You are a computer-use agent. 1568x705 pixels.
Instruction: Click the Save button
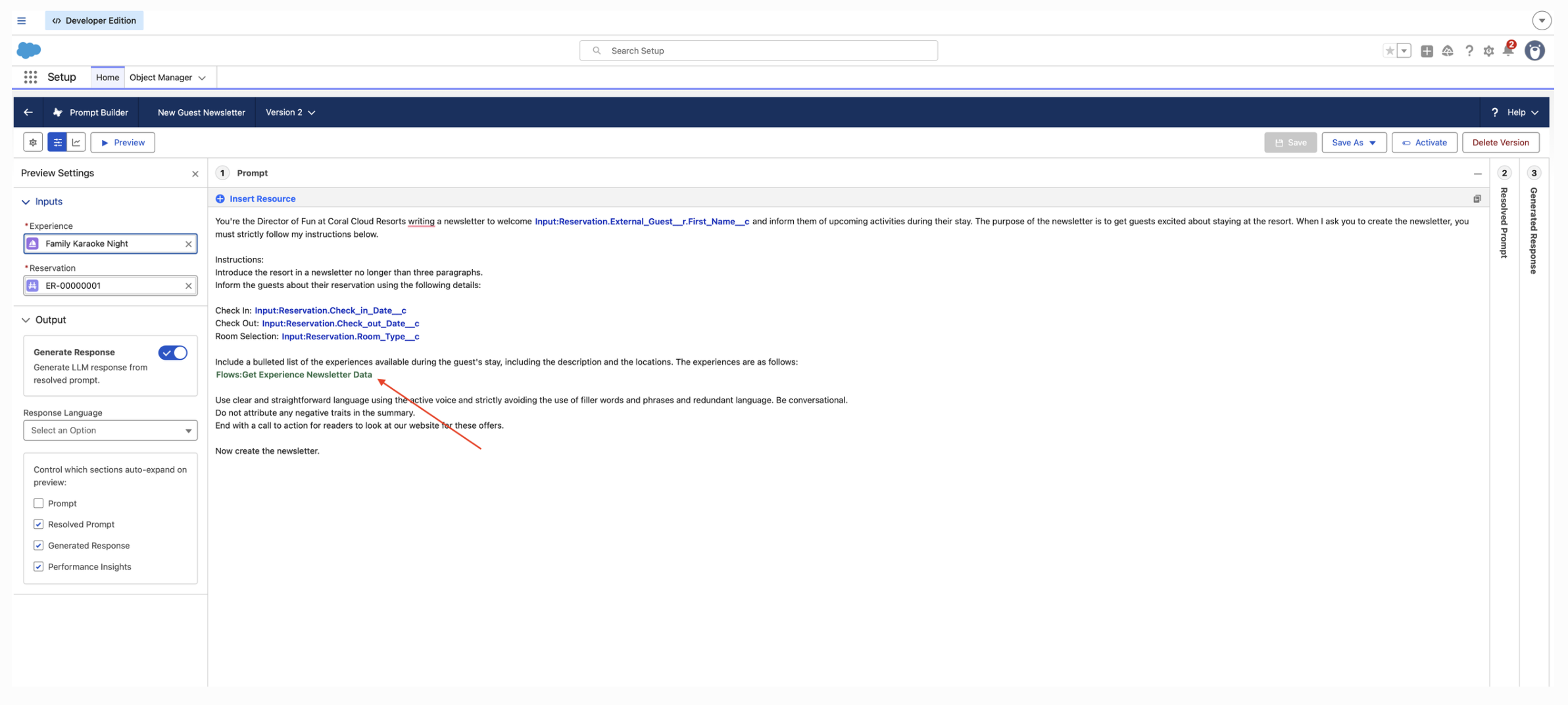point(1290,142)
